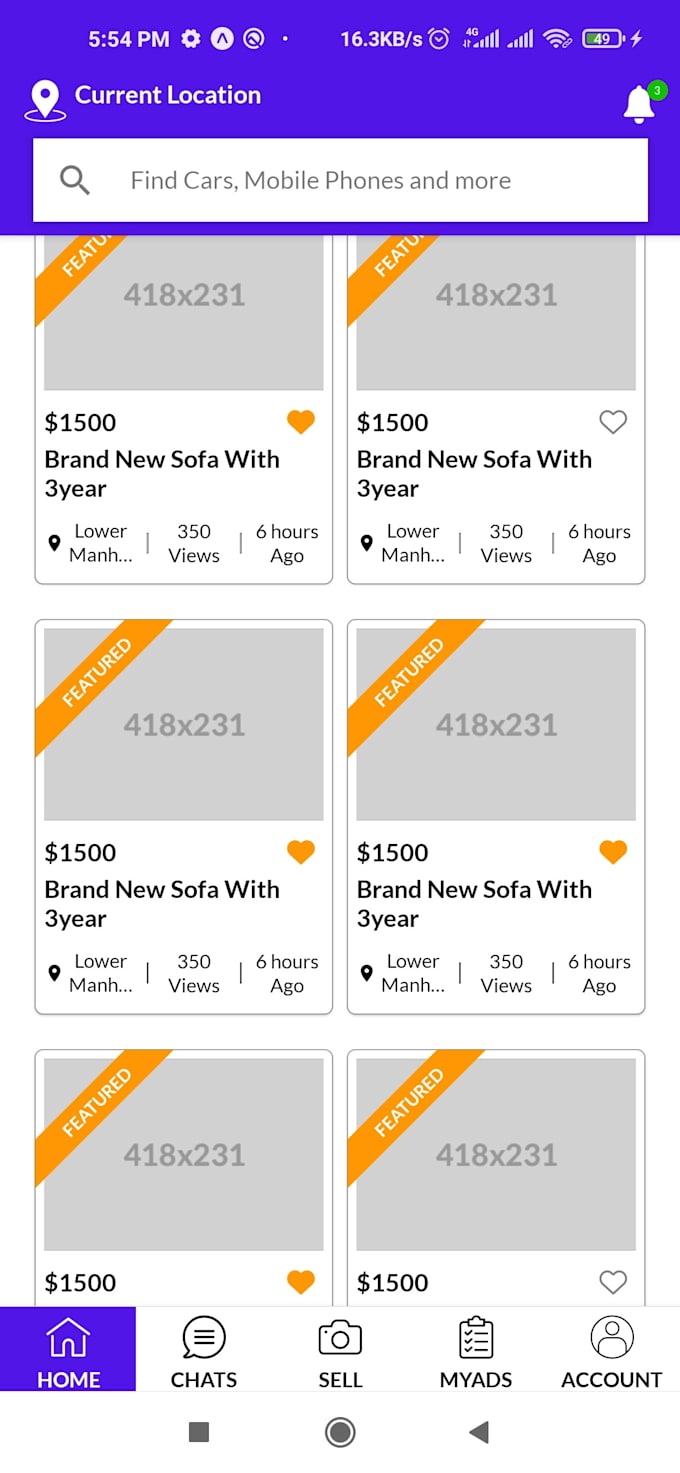The image size is (680, 1473).
Task: Open Account profile icon
Action: pos(611,1337)
